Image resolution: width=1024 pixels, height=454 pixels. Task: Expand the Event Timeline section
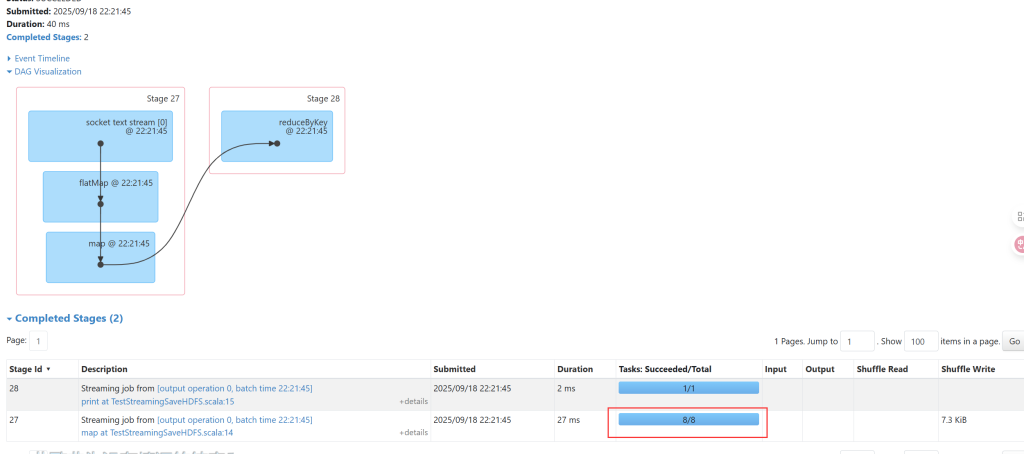[x=41, y=59]
